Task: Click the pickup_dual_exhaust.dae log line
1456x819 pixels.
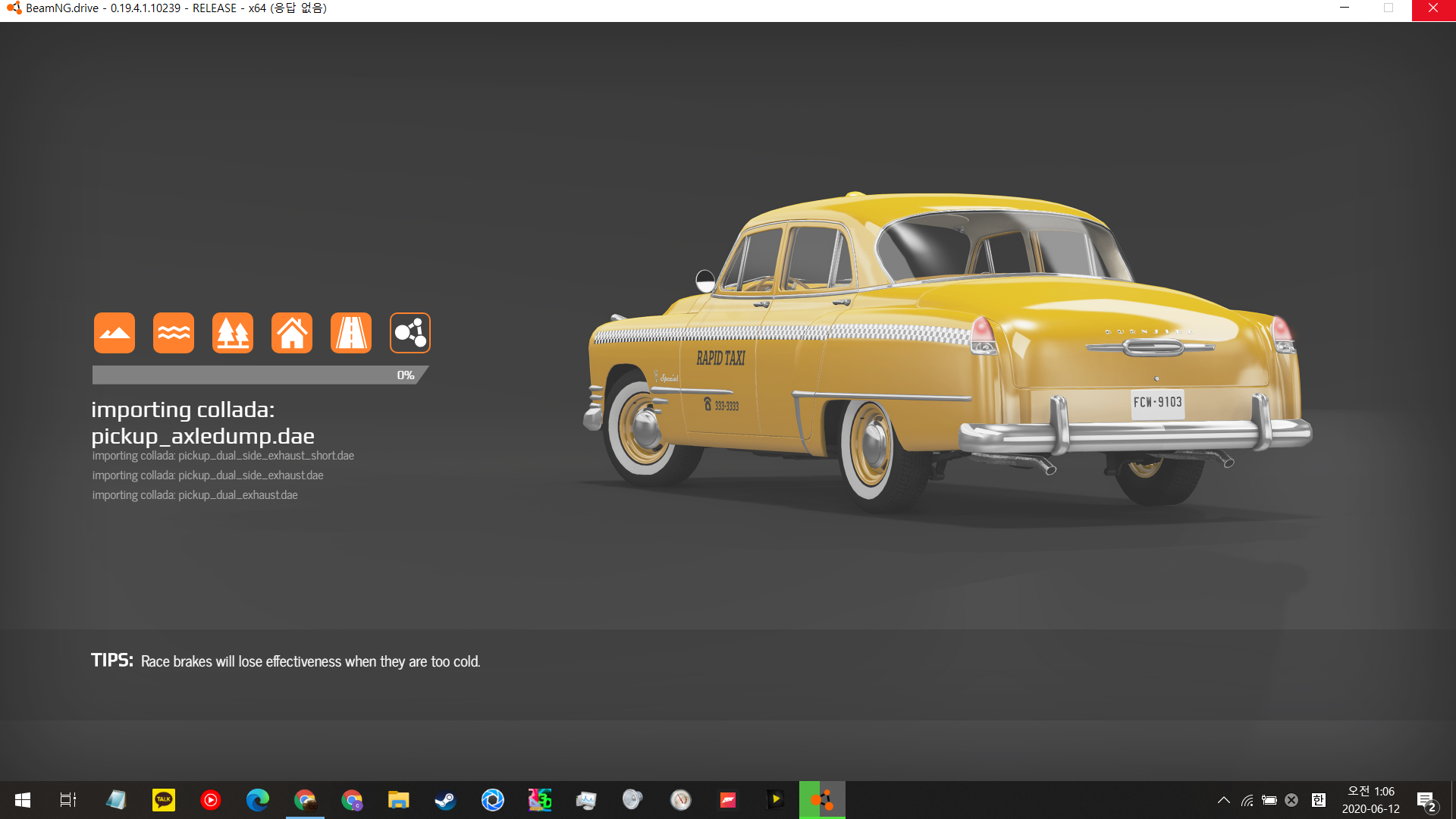Action: click(195, 495)
